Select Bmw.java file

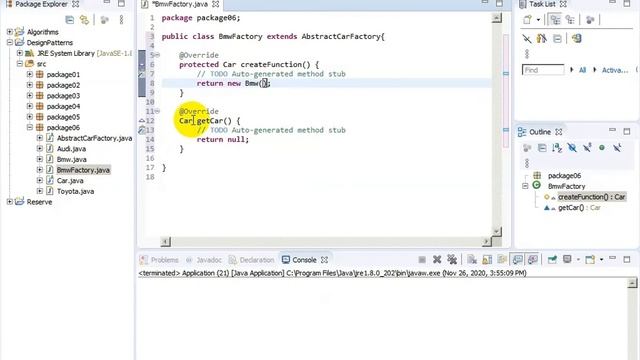pyautogui.click(x=71, y=159)
